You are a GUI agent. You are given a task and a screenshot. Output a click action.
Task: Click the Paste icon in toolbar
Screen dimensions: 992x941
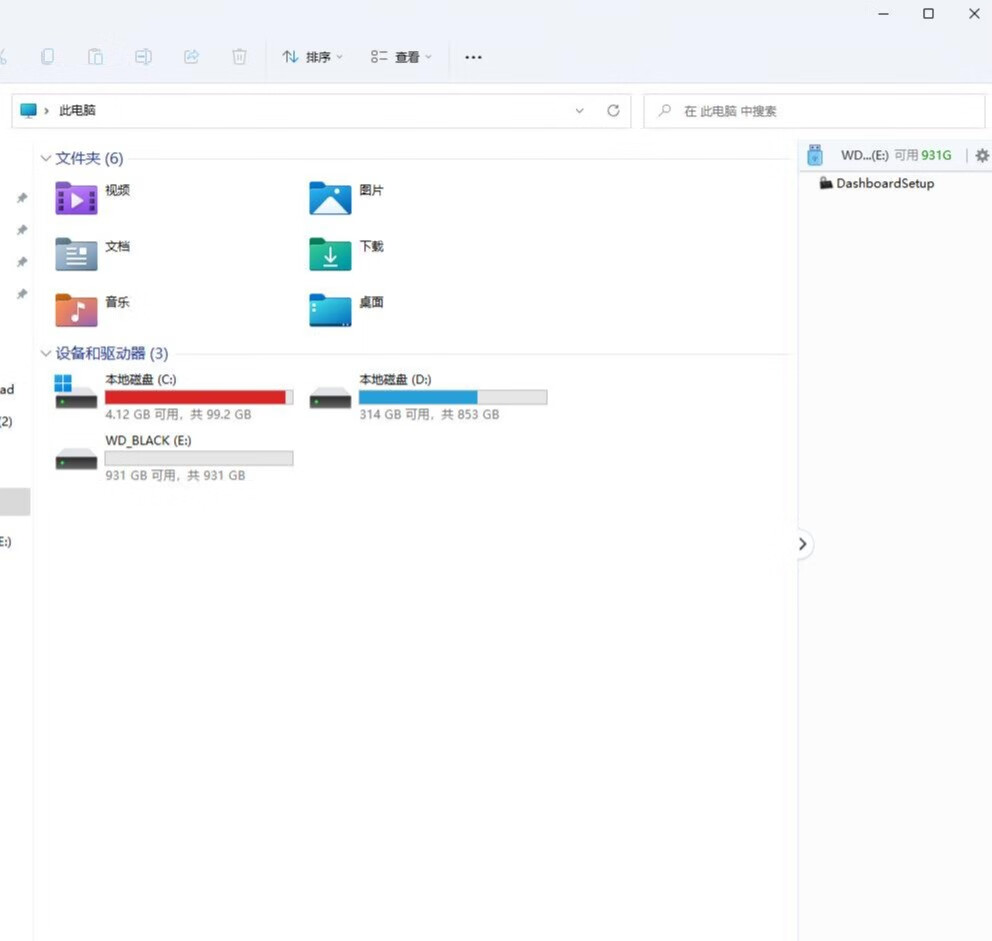(x=96, y=57)
